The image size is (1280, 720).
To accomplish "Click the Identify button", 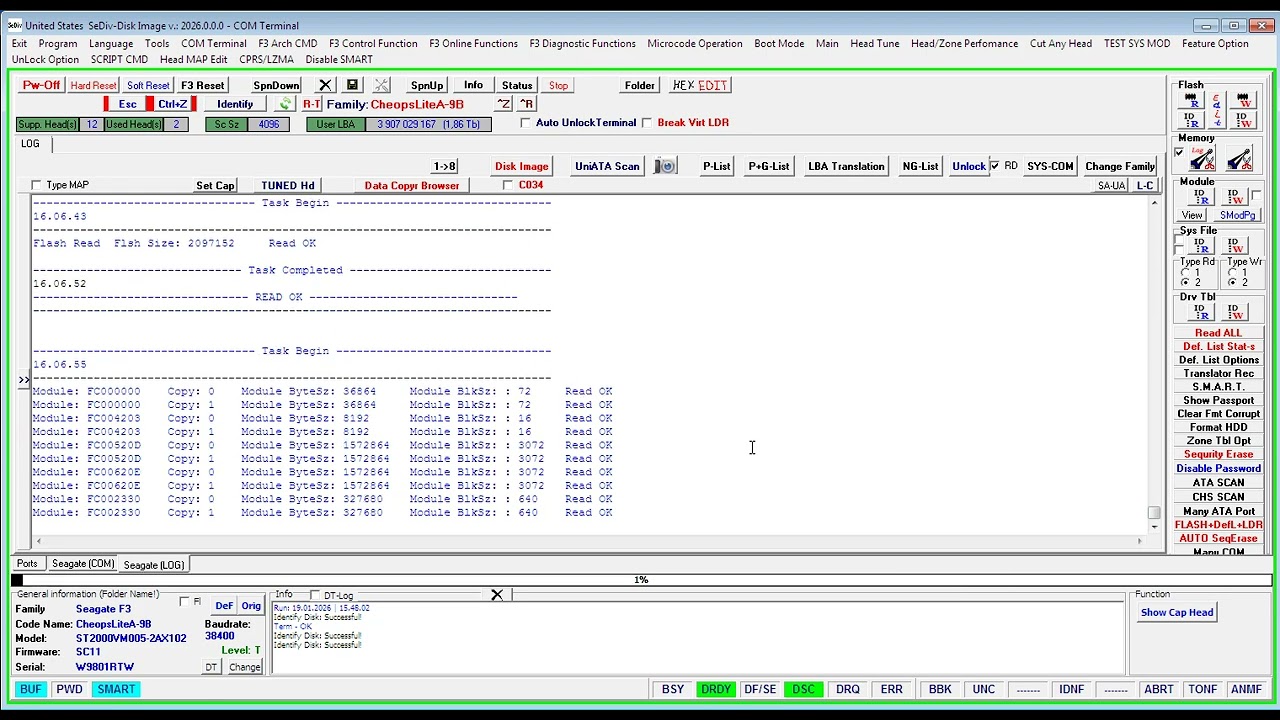I will coord(235,104).
